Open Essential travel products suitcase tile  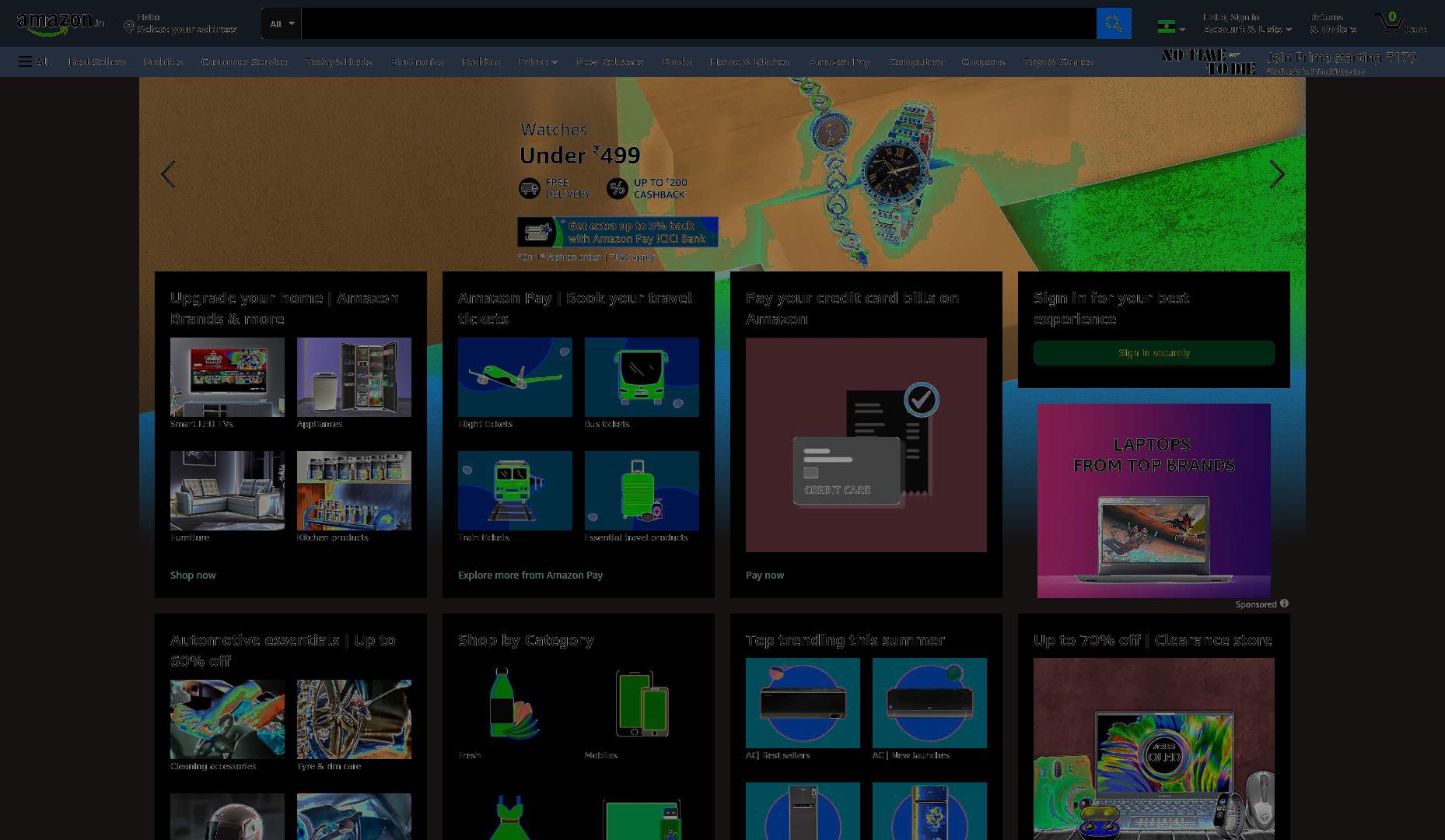point(642,491)
